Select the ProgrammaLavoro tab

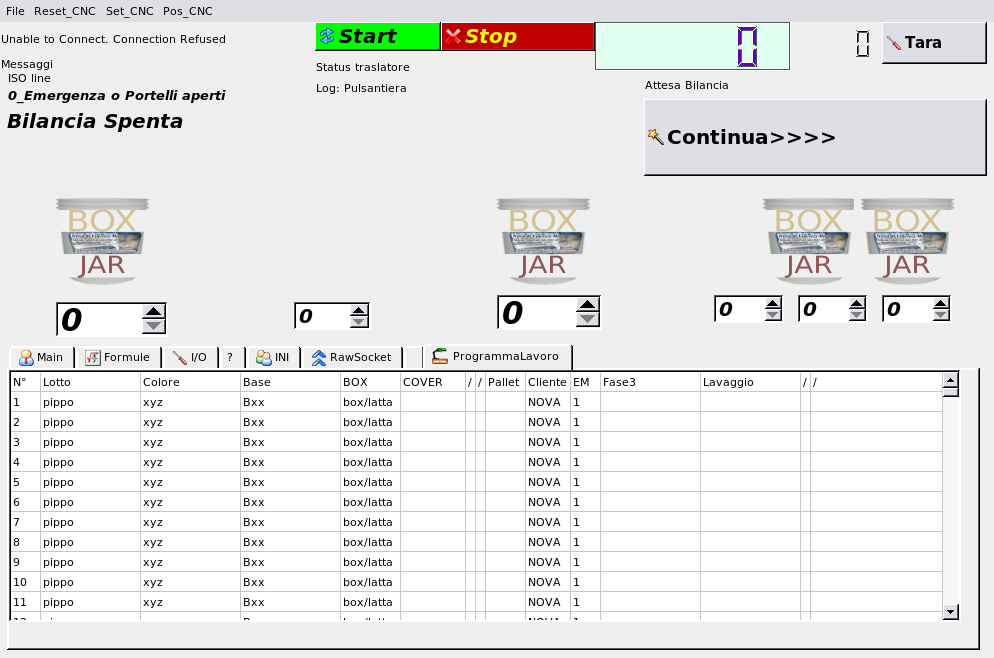[496, 356]
